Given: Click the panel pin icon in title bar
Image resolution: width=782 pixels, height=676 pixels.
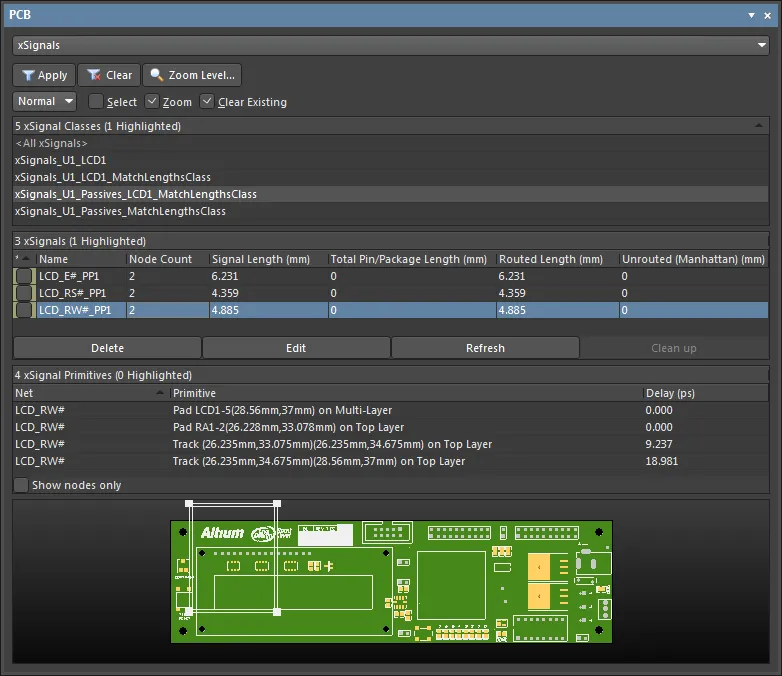Looking at the screenshot, I should 752,14.
